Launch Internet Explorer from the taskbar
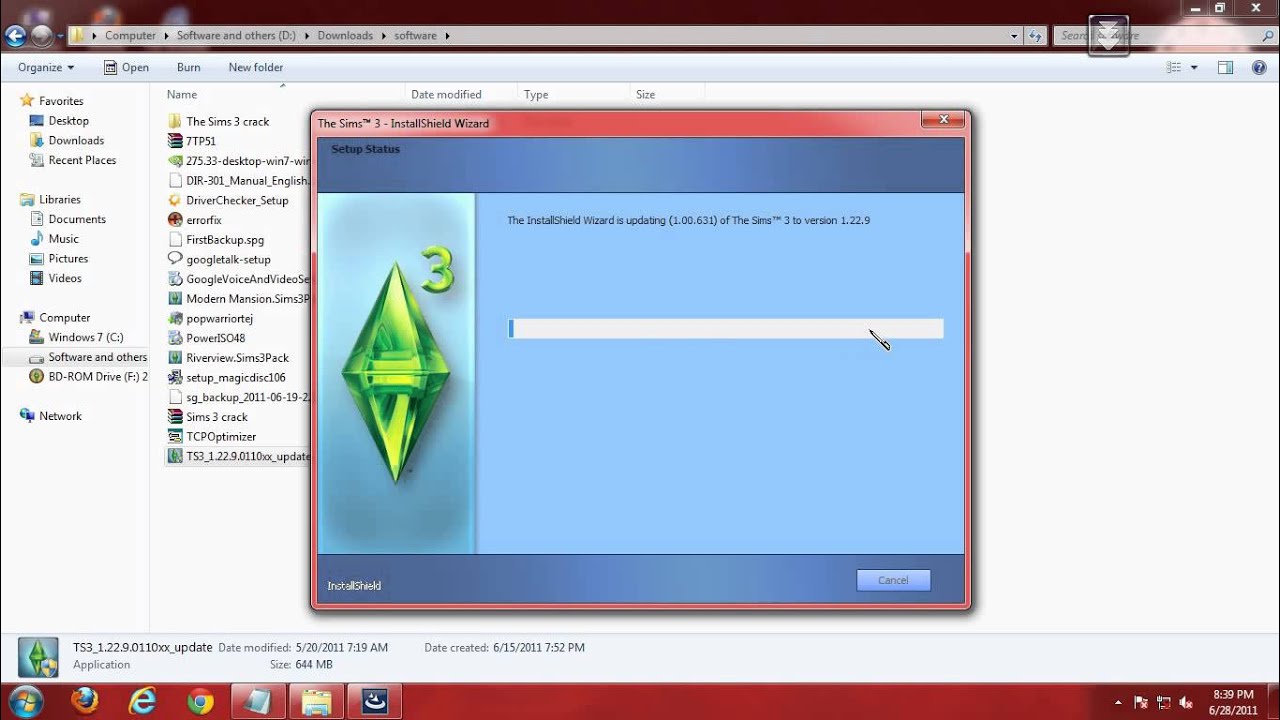Screen dimensions: 1280x720 point(142,702)
